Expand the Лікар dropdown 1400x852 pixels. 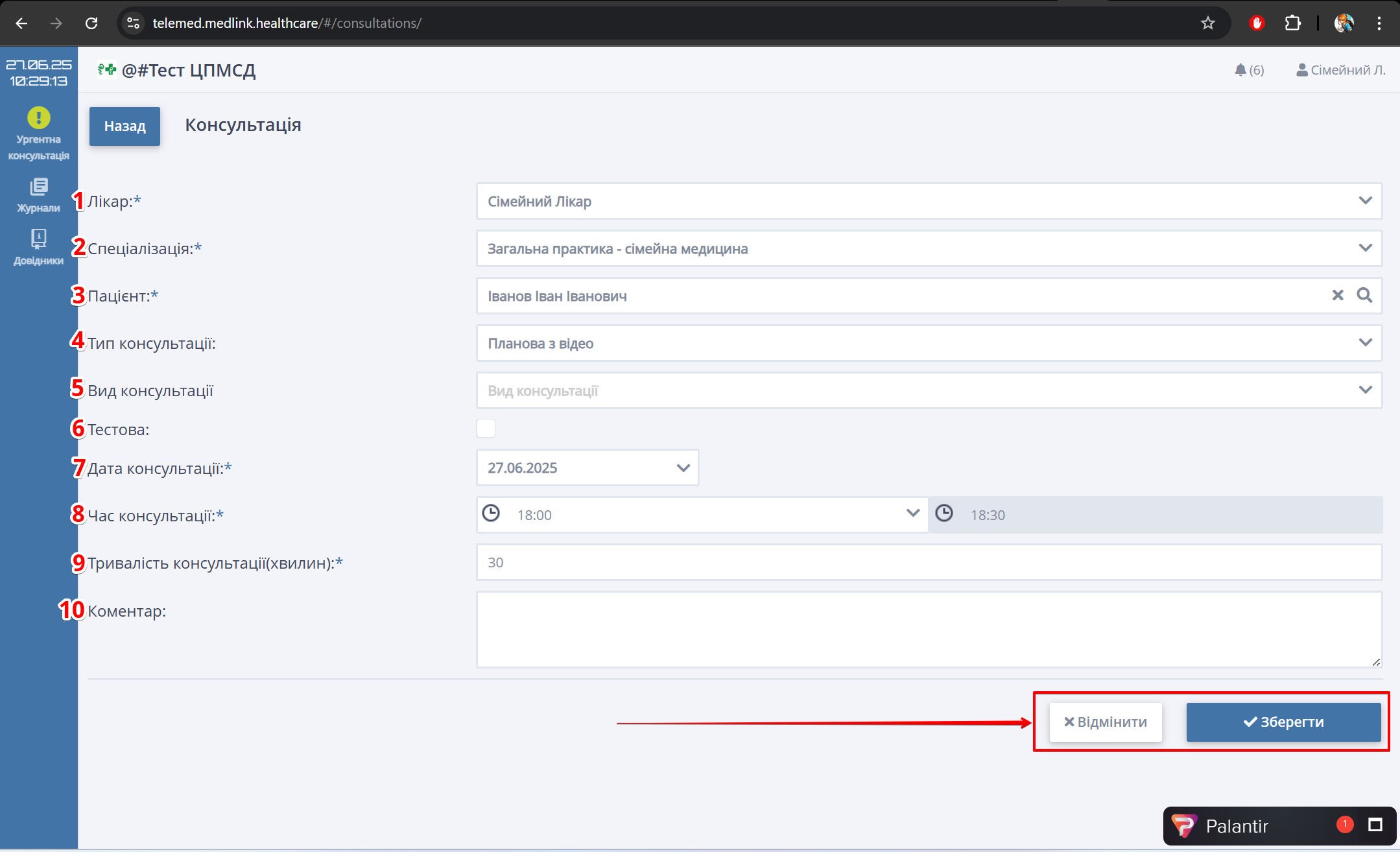click(x=1365, y=201)
